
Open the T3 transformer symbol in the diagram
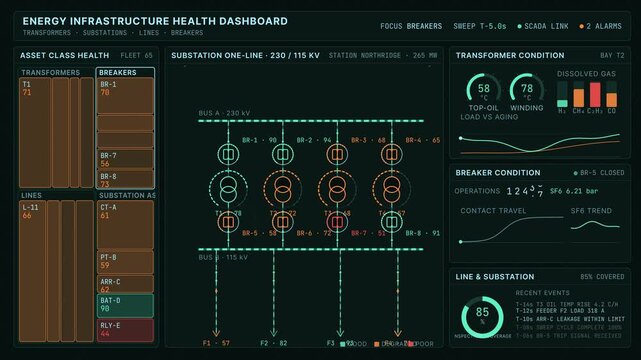[337, 189]
